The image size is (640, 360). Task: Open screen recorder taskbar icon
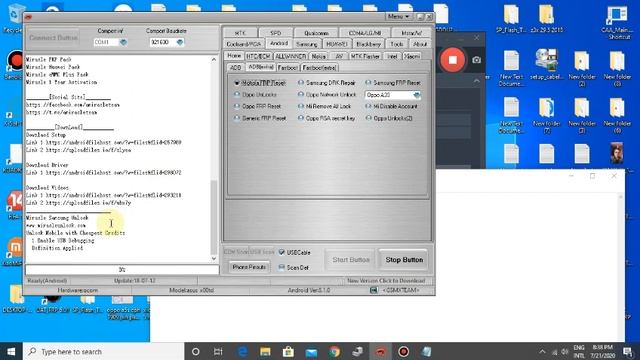pyautogui.click(x=404, y=351)
